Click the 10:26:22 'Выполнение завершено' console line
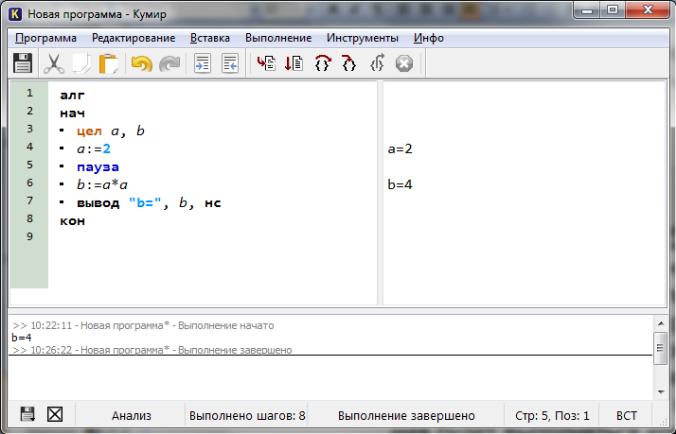 tap(152, 350)
